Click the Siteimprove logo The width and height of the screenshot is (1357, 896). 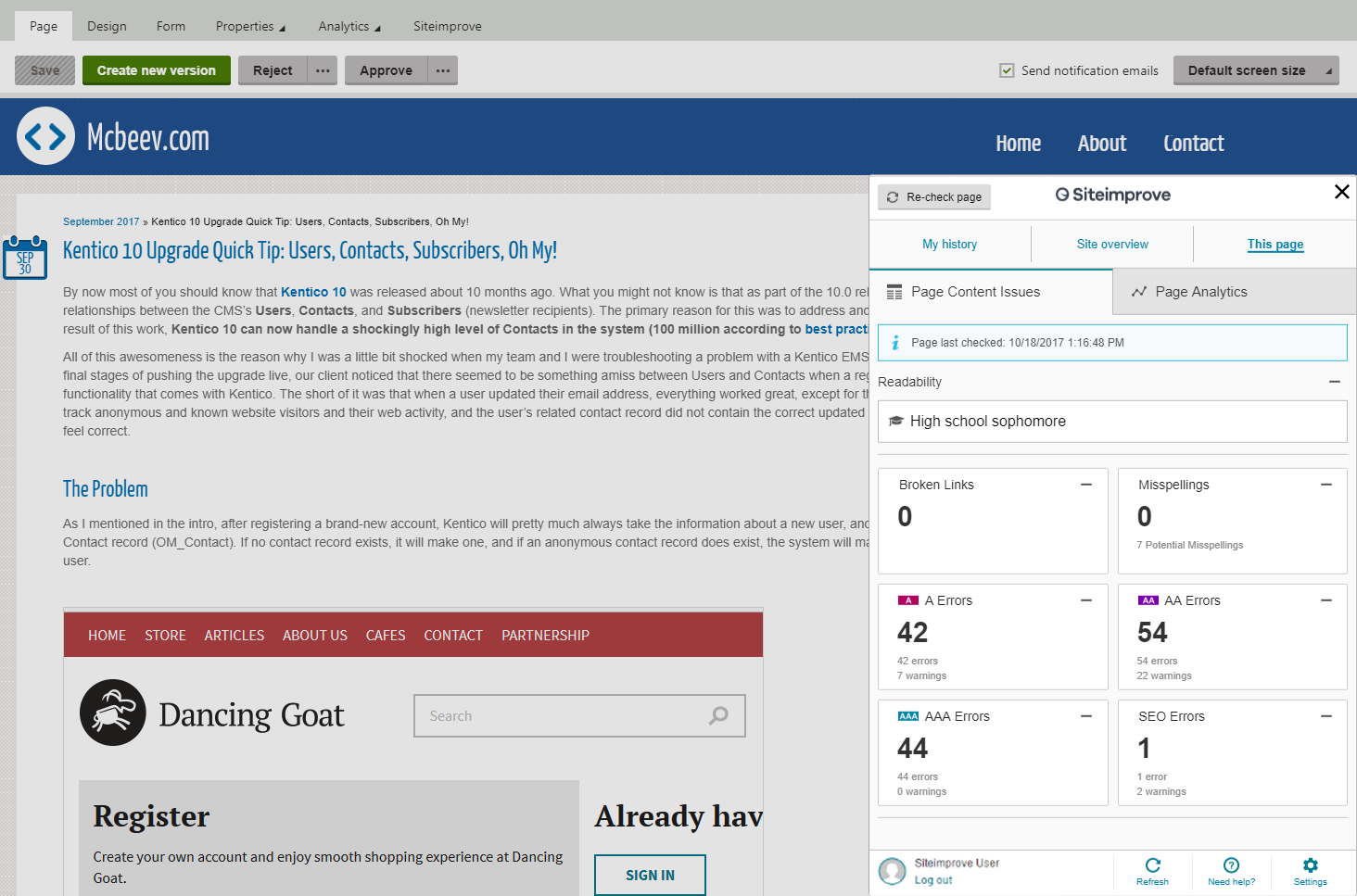coord(1112,195)
